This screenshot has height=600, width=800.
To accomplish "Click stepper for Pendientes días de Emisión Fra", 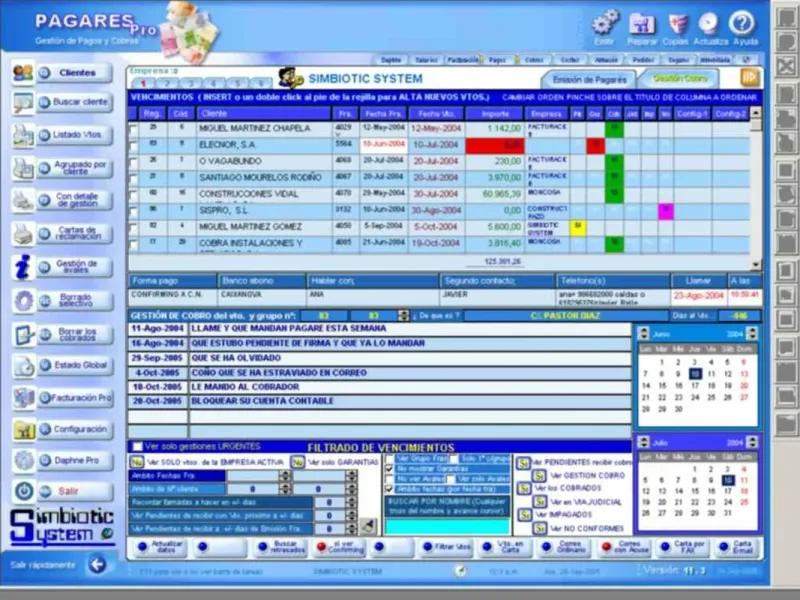I will (x=351, y=529).
